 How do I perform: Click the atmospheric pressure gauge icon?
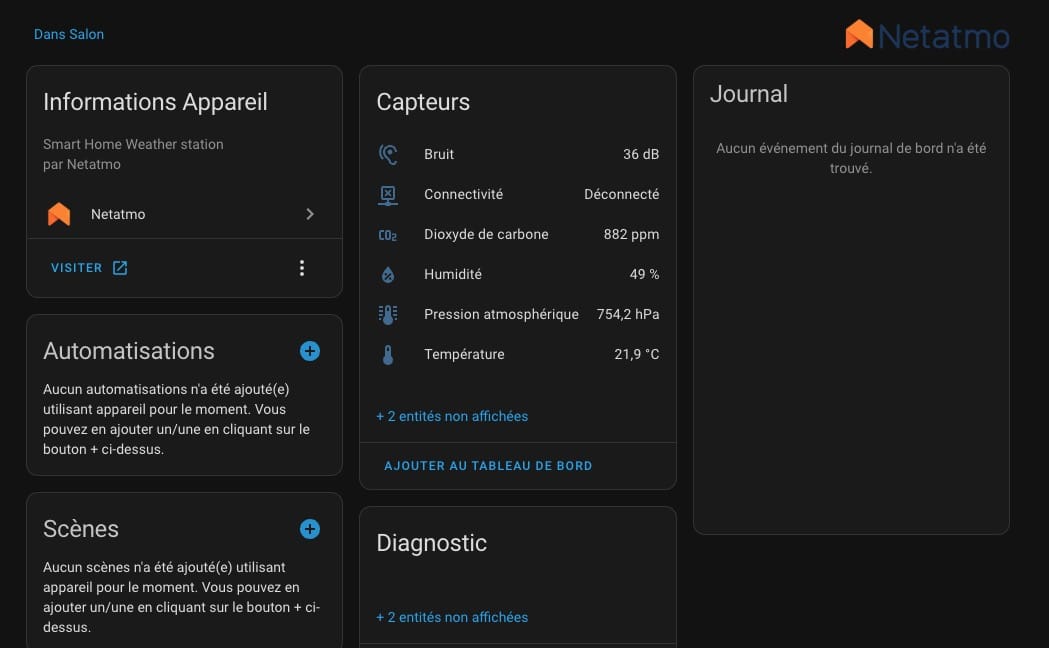388,314
